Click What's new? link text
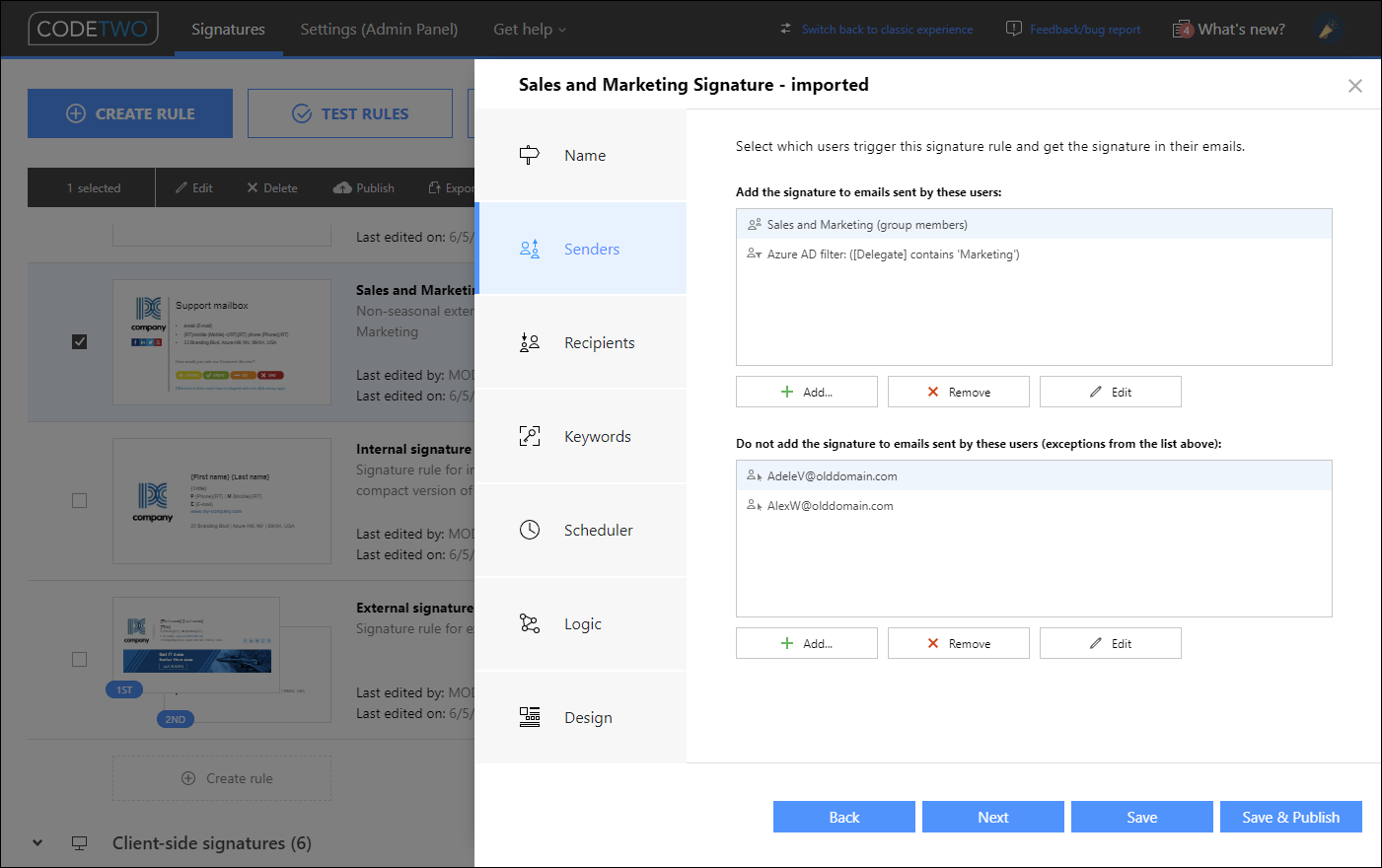Image resolution: width=1382 pixels, height=868 pixels. point(1241,30)
